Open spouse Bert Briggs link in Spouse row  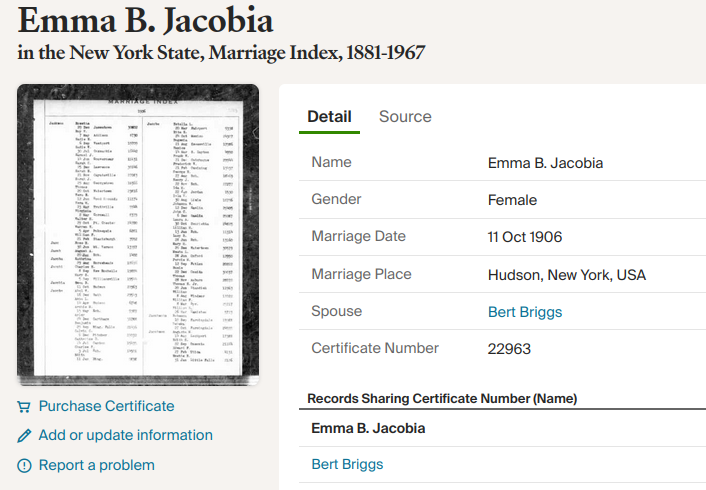[525, 312]
